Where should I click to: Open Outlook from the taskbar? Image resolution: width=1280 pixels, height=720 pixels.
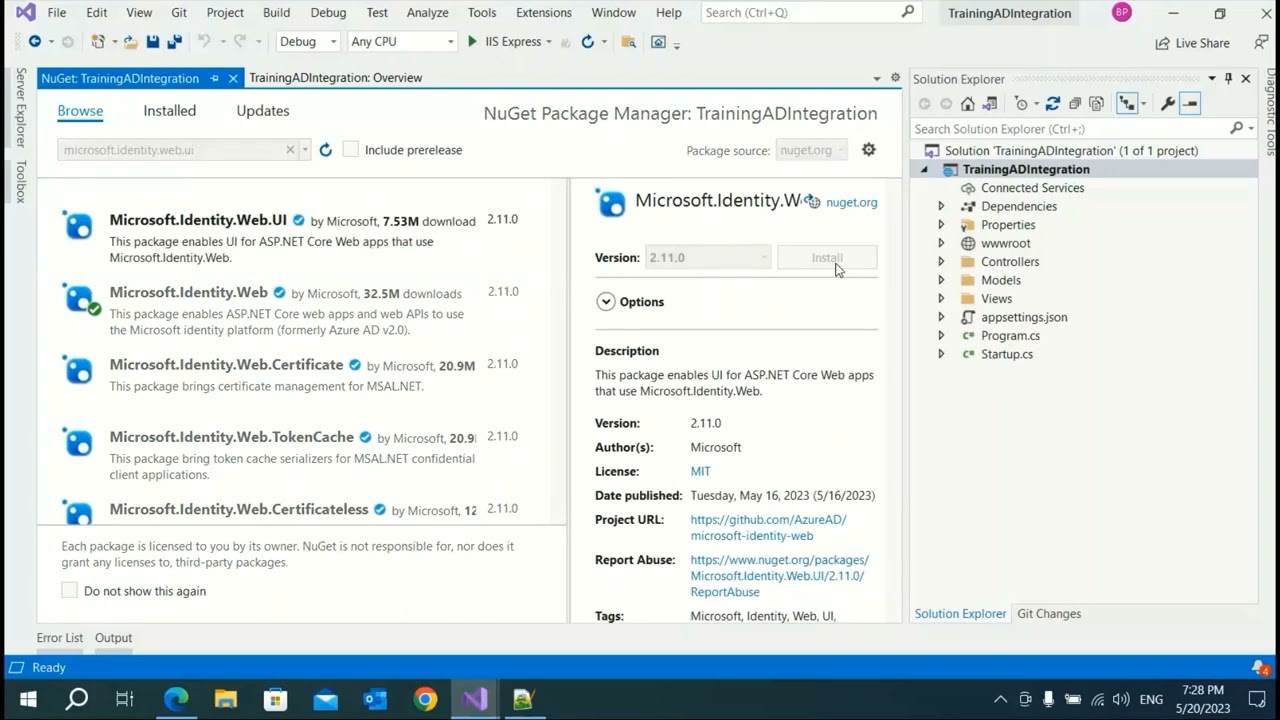click(x=376, y=699)
